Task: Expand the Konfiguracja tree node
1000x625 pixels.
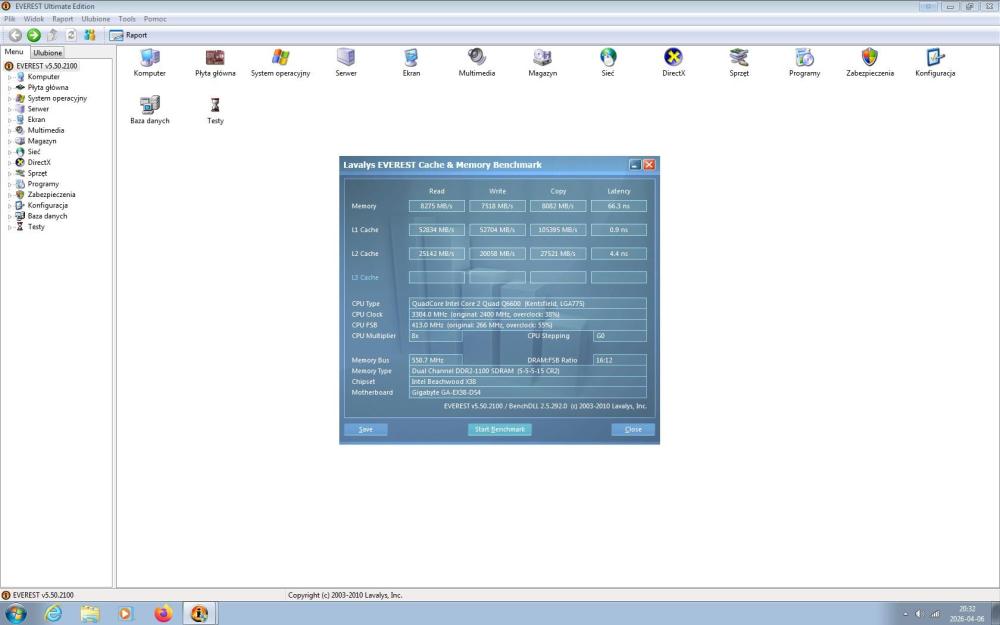Action: tap(10, 206)
